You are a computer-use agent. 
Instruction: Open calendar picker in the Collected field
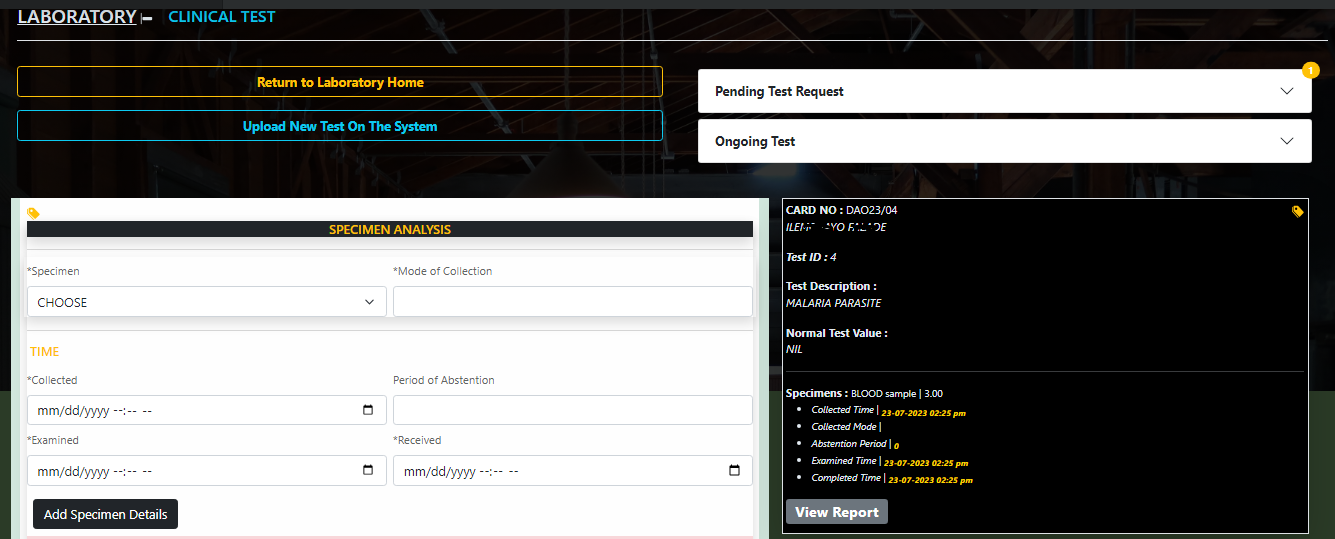368,410
